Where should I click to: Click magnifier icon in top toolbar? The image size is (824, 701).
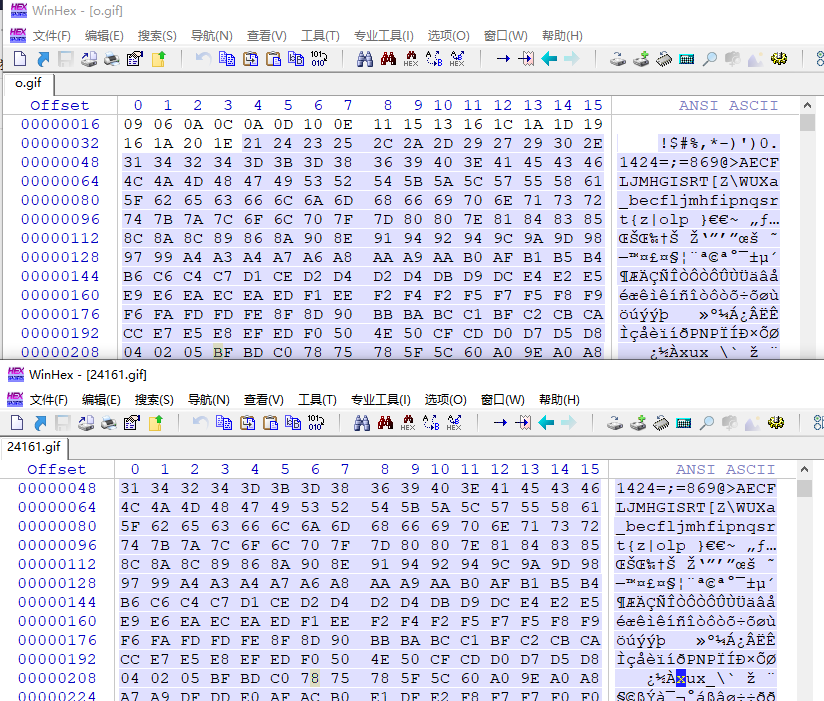[x=710, y=59]
